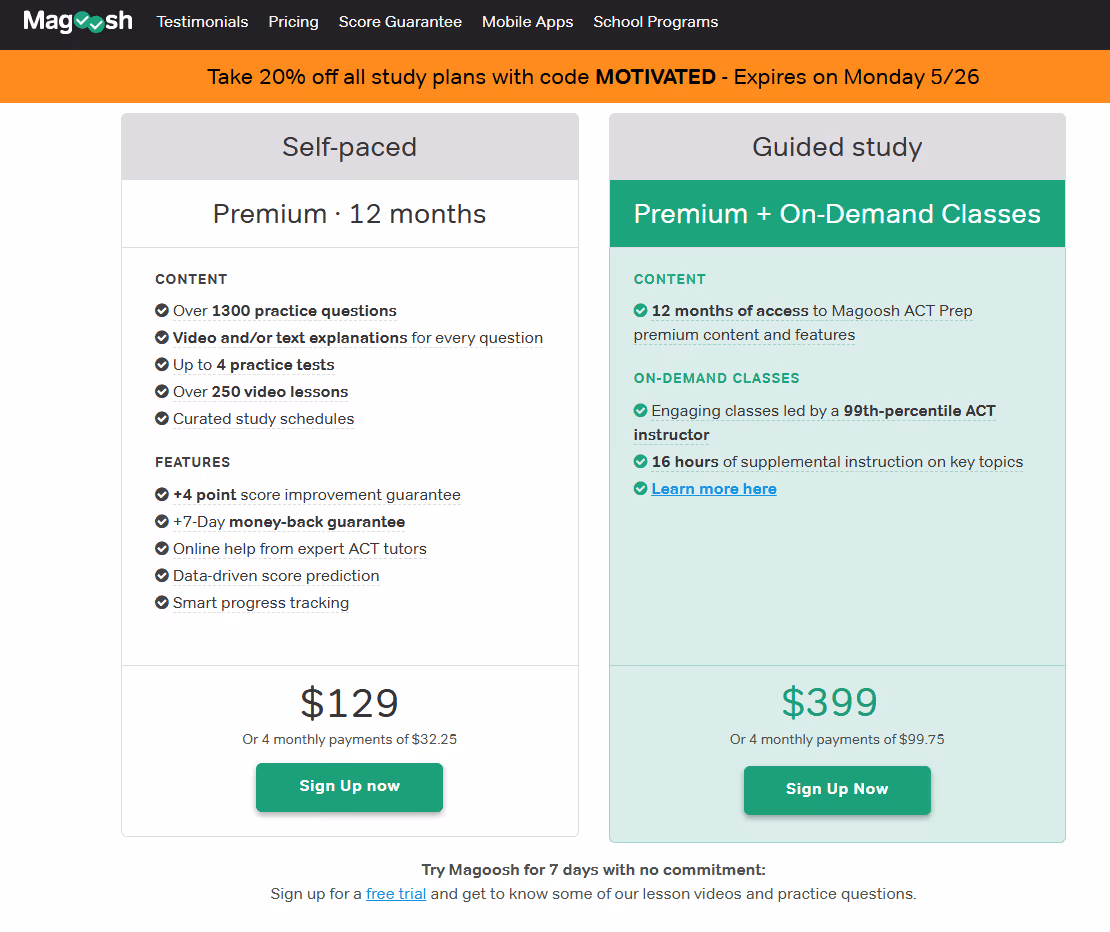The width and height of the screenshot is (1110, 932).
Task: Follow the Learn more here link
Action: tap(714, 489)
